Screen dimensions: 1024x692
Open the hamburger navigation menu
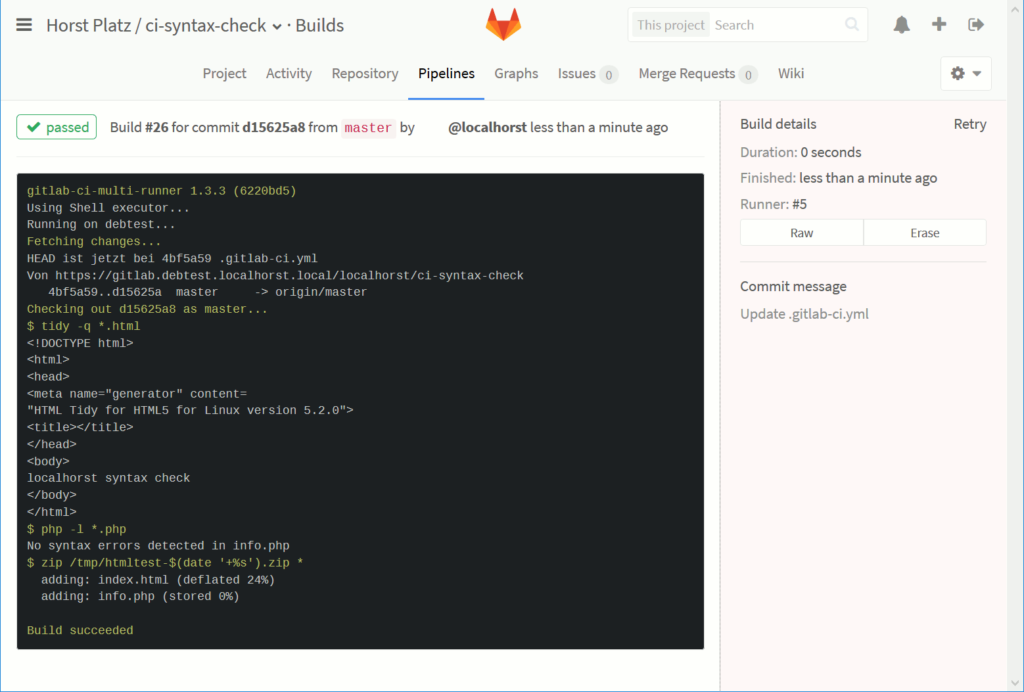pyautogui.click(x=24, y=25)
